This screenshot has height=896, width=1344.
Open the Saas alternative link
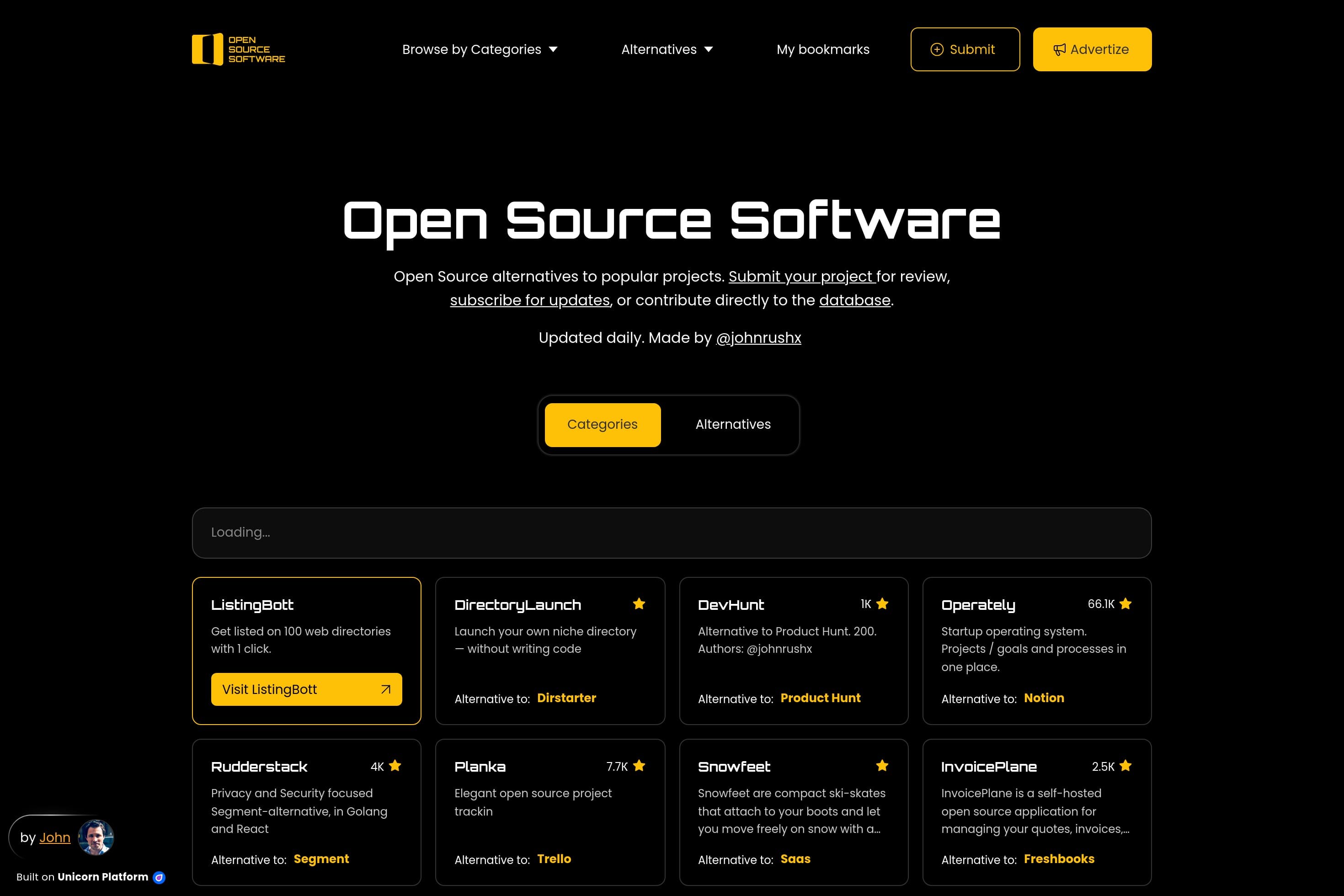pyautogui.click(x=795, y=859)
